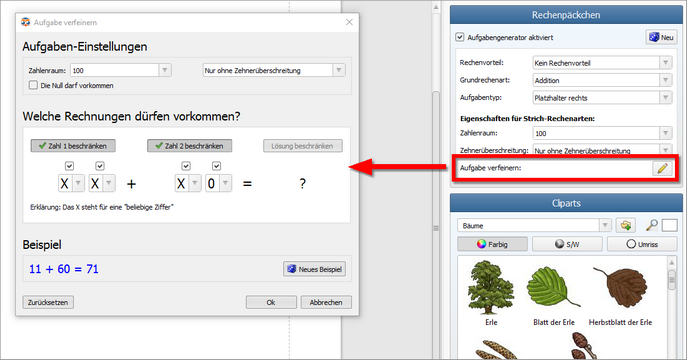The image size is (687, 360).
Task: Click the Zurücksetzen button
Action: (48, 302)
